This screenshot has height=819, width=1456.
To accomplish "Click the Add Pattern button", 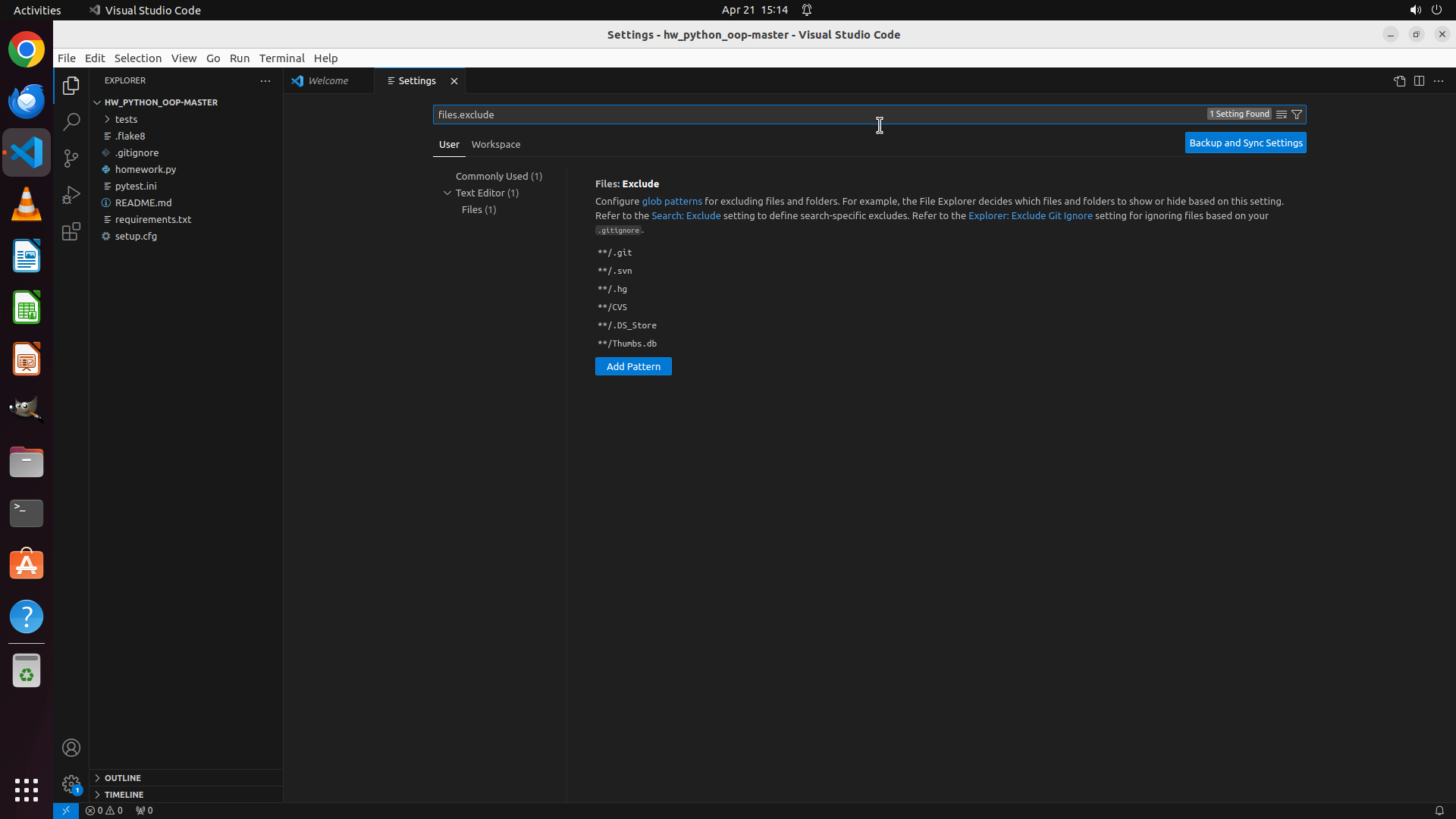I will (x=633, y=366).
